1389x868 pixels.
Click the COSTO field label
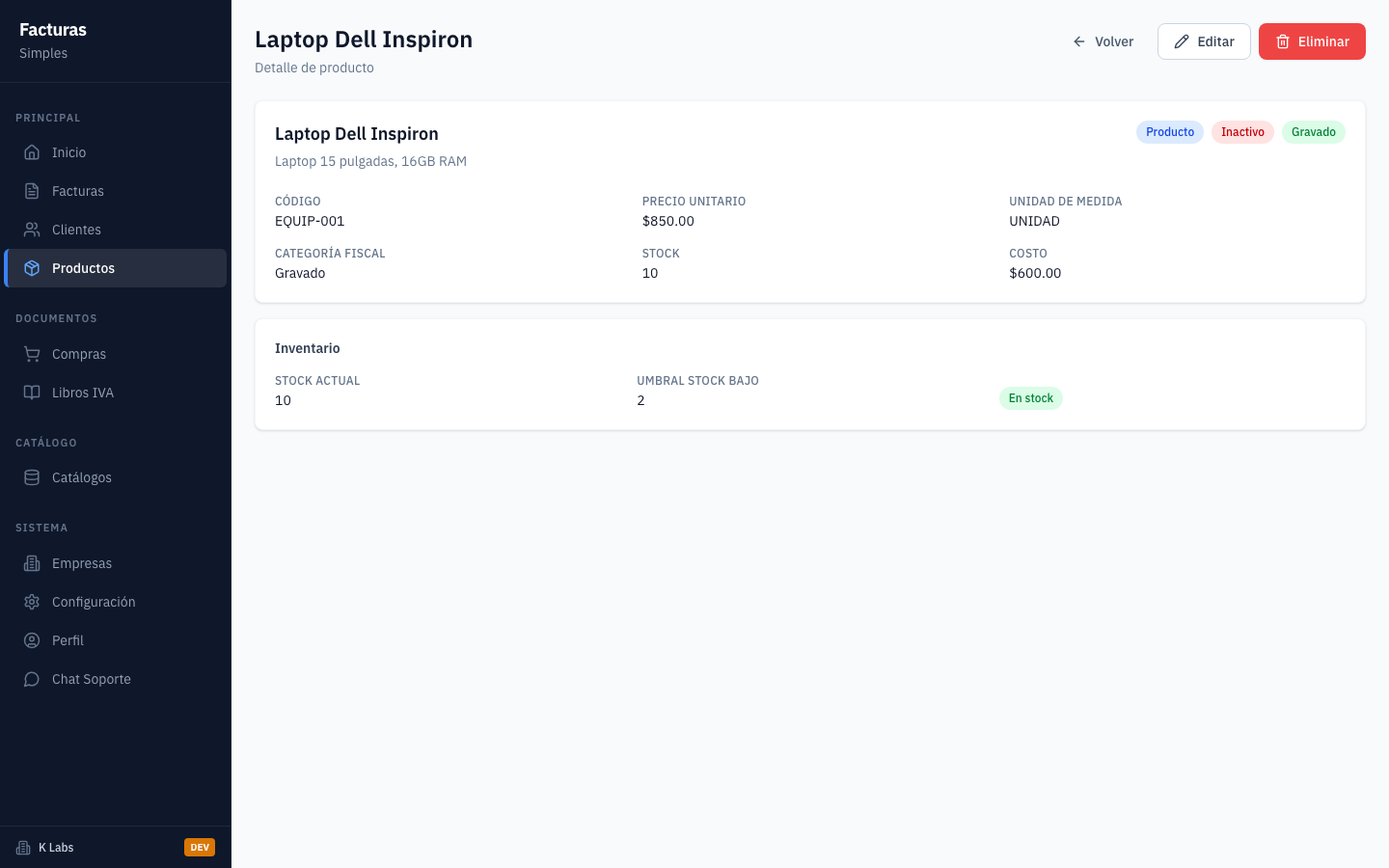tap(1028, 254)
